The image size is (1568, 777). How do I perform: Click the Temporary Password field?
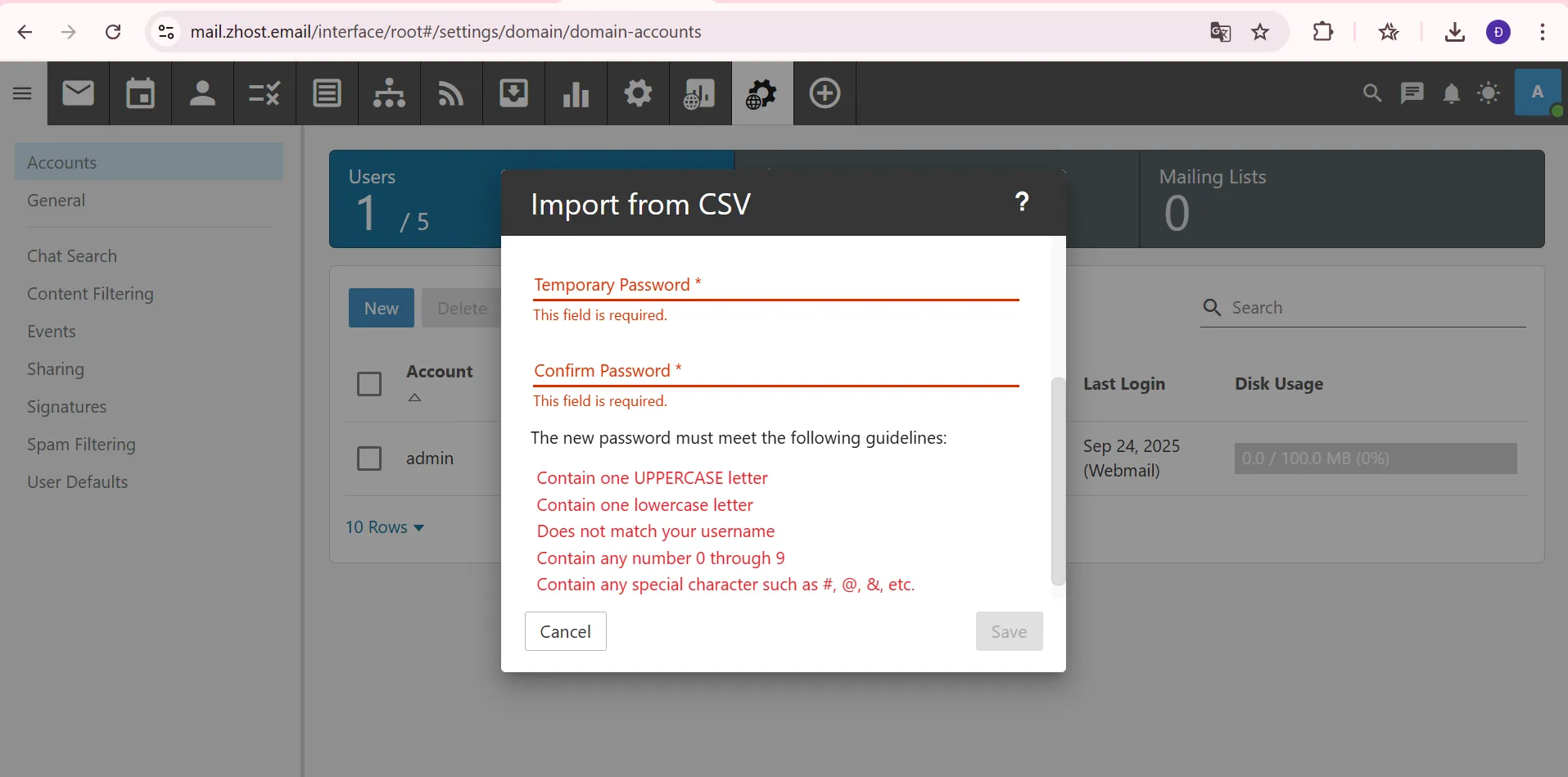click(x=775, y=285)
